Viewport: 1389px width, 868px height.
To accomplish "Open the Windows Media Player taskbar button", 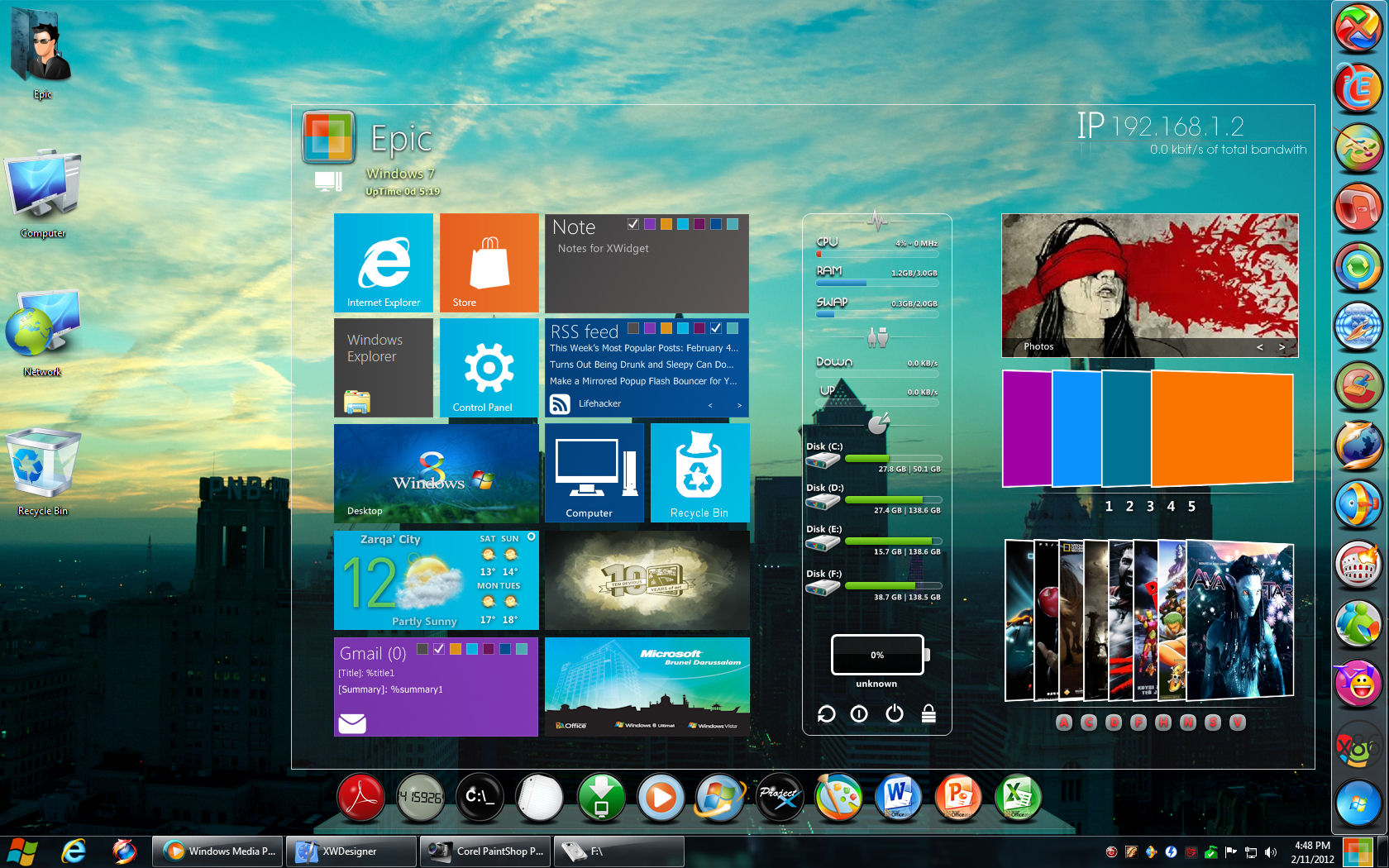I will pos(218,851).
